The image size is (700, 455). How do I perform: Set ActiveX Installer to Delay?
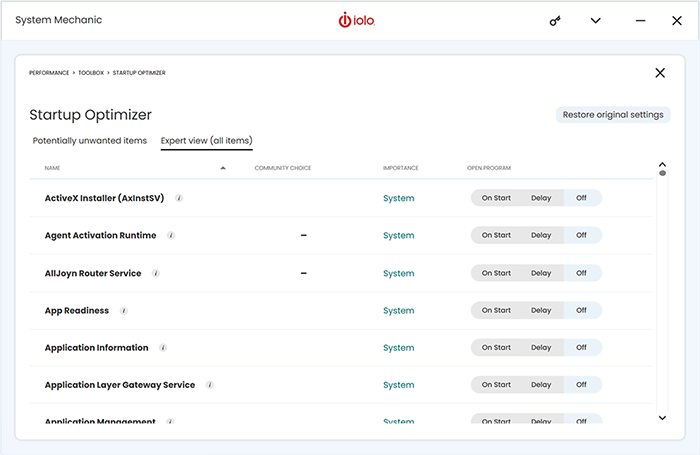click(x=541, y=198)
